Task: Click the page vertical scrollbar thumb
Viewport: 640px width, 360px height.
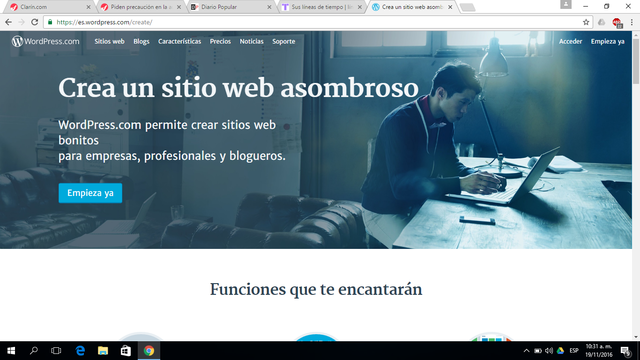Action: pos(636,61)
